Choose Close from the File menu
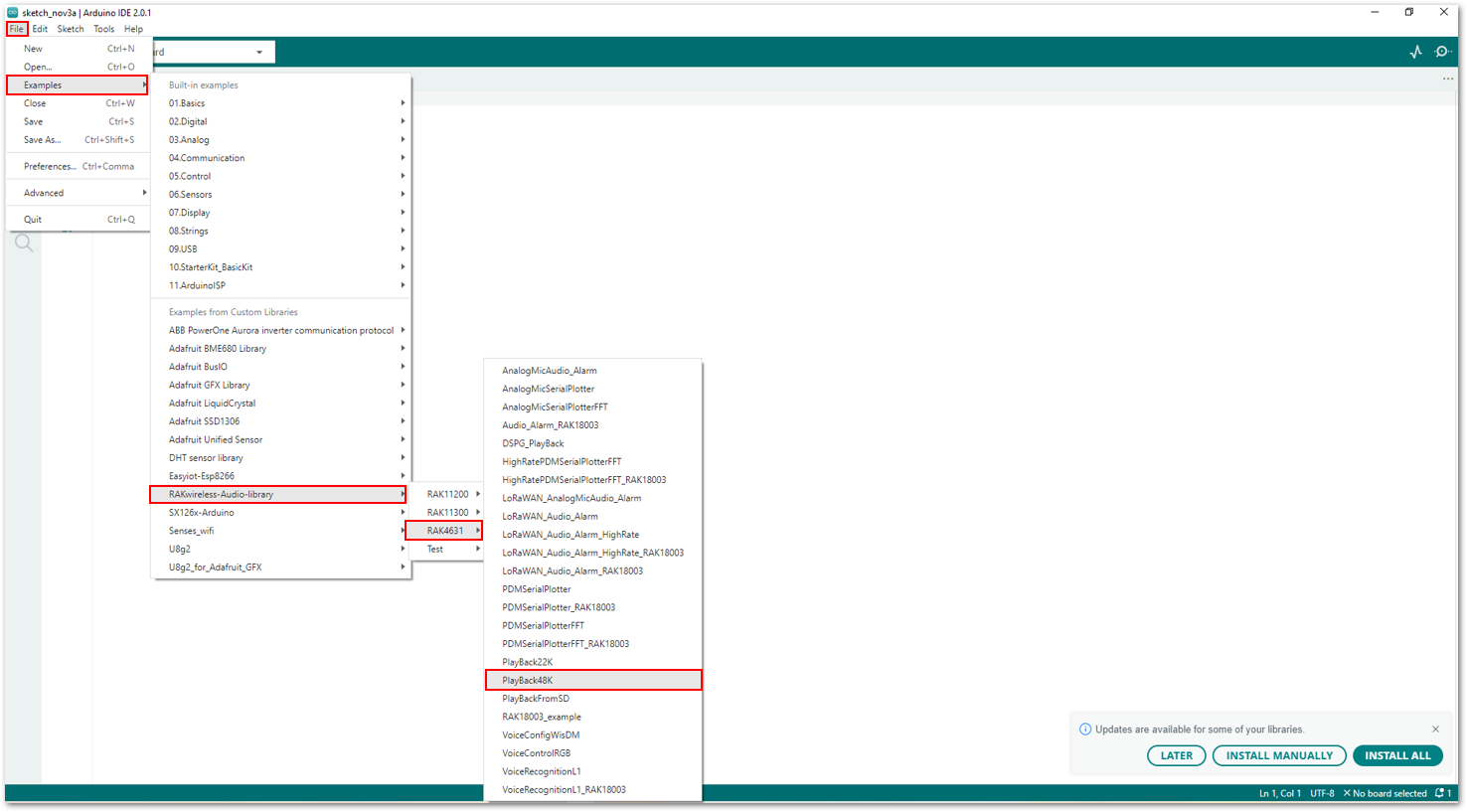Screen dimensions: 1467x812 click(79, 103)
